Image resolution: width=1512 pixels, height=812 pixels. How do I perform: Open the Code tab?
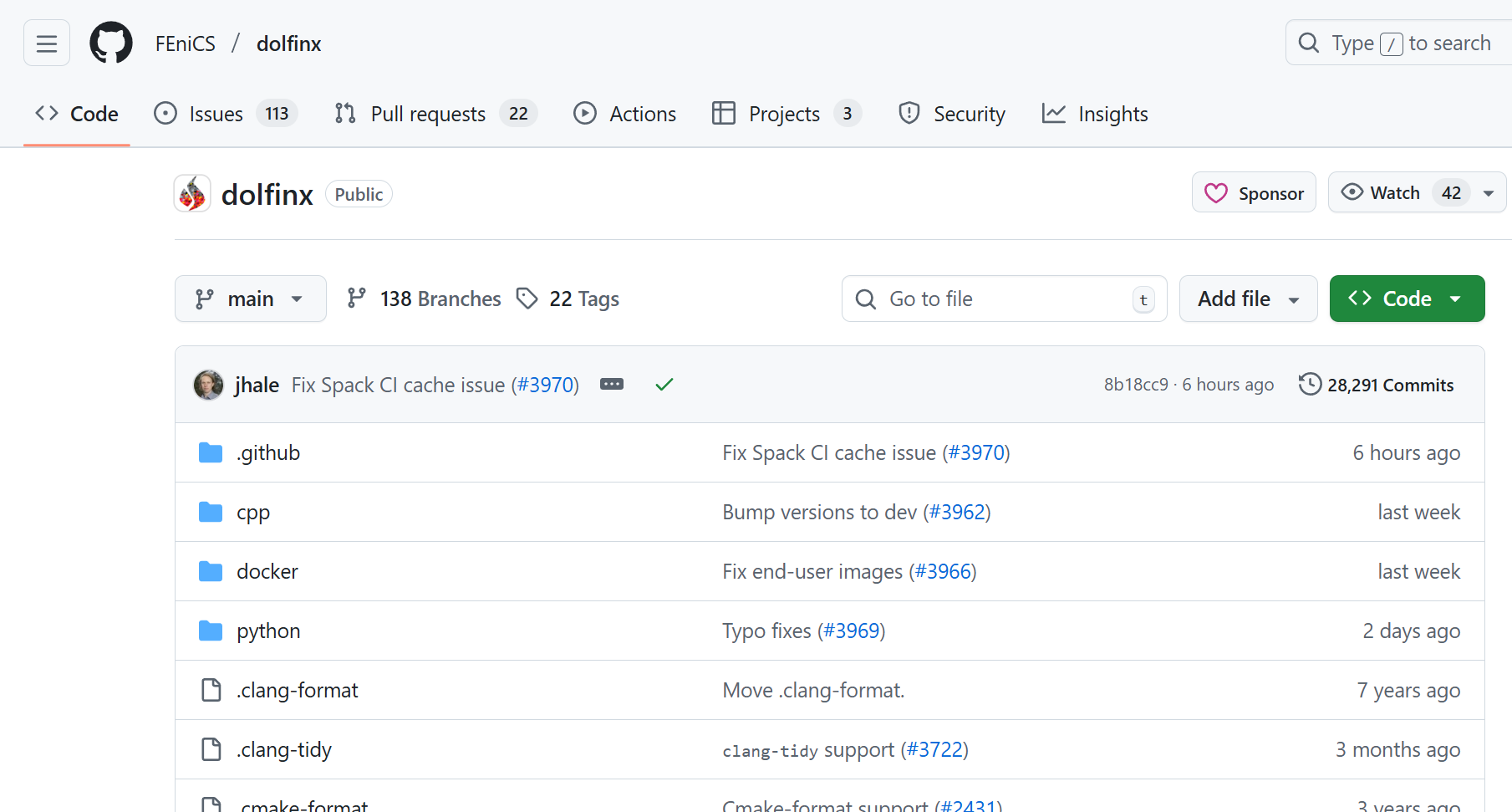77,114
